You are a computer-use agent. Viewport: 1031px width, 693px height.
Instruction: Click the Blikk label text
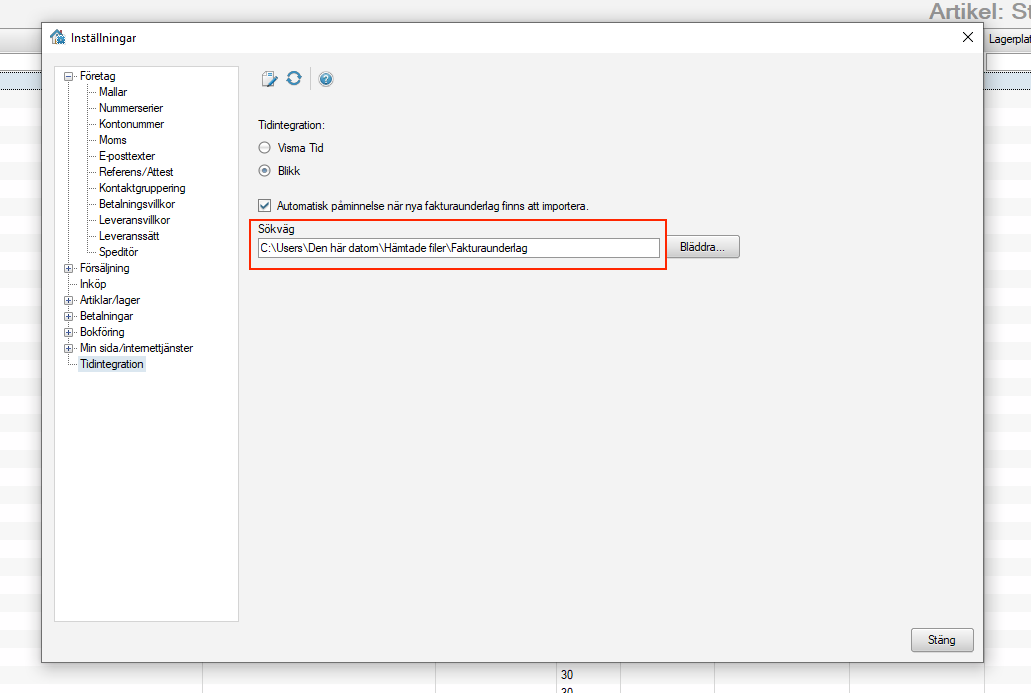(289, 171)
